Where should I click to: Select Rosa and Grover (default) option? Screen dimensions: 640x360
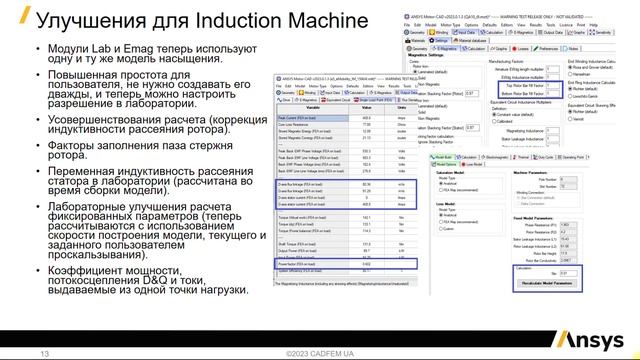click(590, 67)
